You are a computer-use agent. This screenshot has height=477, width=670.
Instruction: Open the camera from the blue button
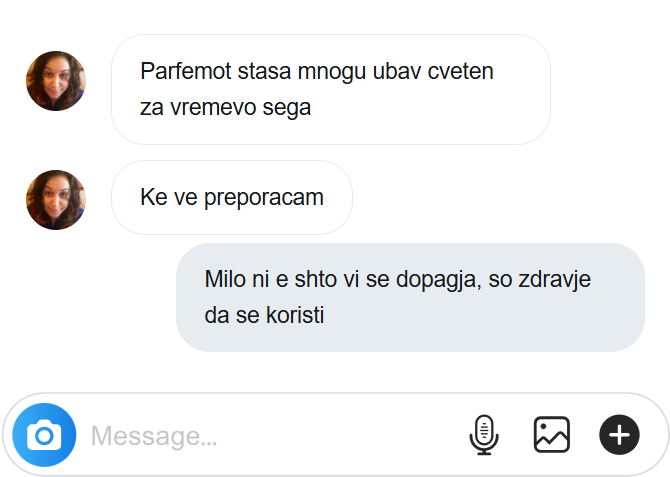(44, 435)
